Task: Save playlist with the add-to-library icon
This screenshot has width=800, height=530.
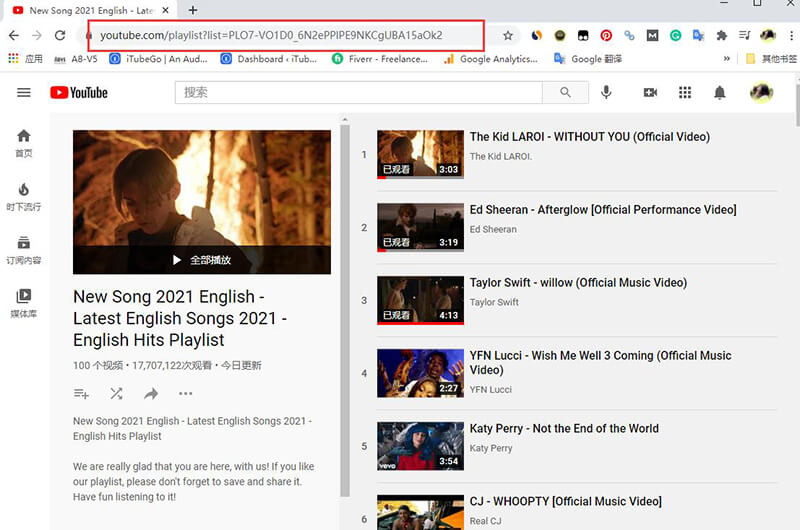Action: 81,393
